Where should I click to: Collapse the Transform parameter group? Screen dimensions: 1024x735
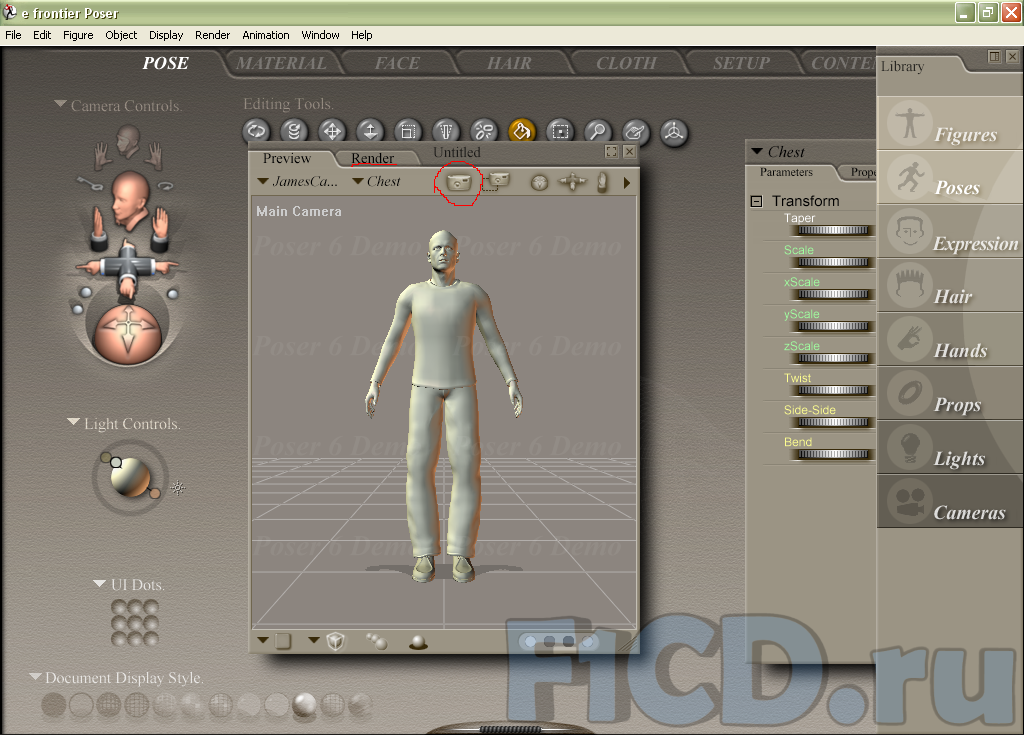756,201
